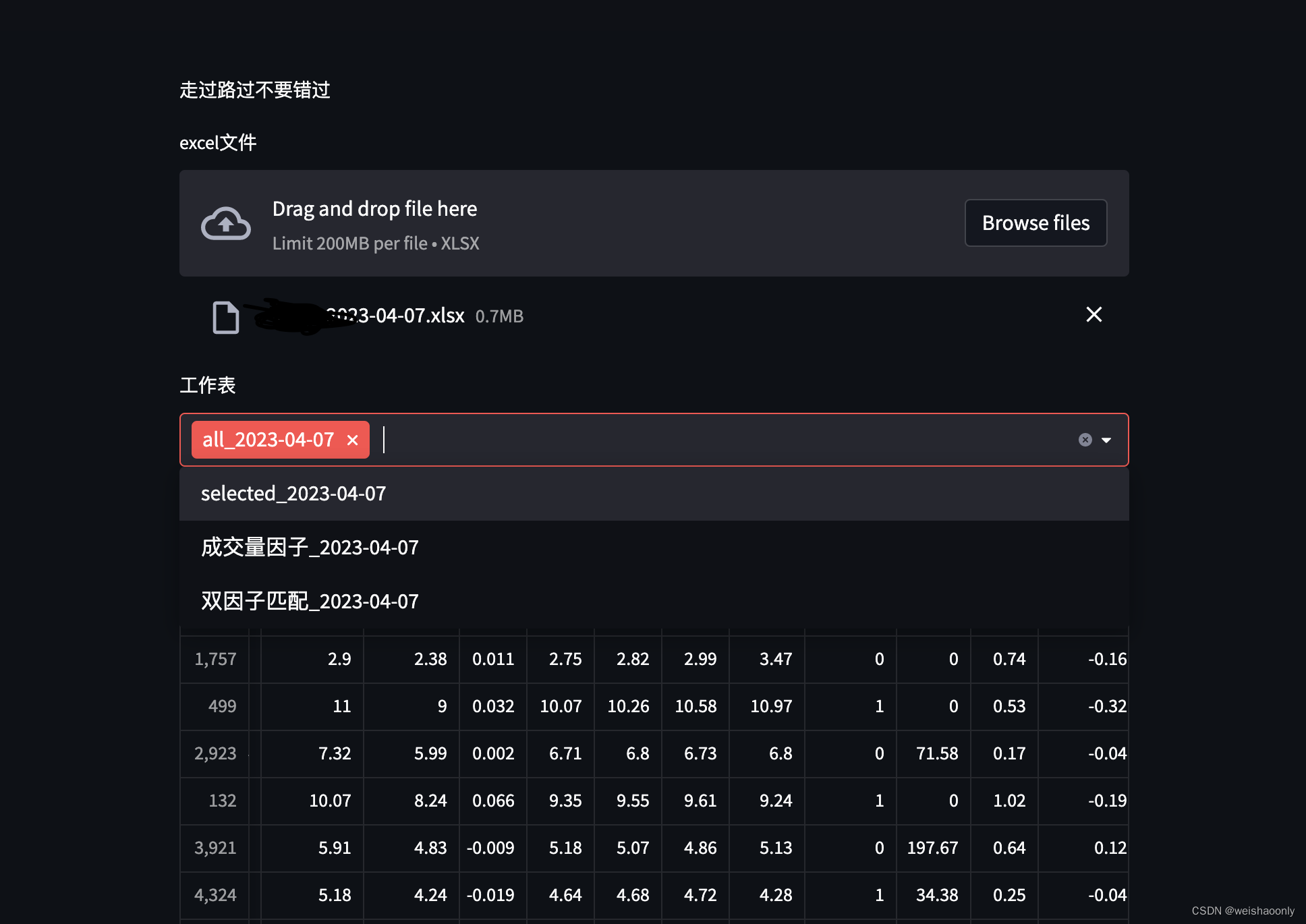Click the all_2023-04-07 tag label
Image resolution: width=1306 pixels, height=924 pixels.
click(268, 440)
